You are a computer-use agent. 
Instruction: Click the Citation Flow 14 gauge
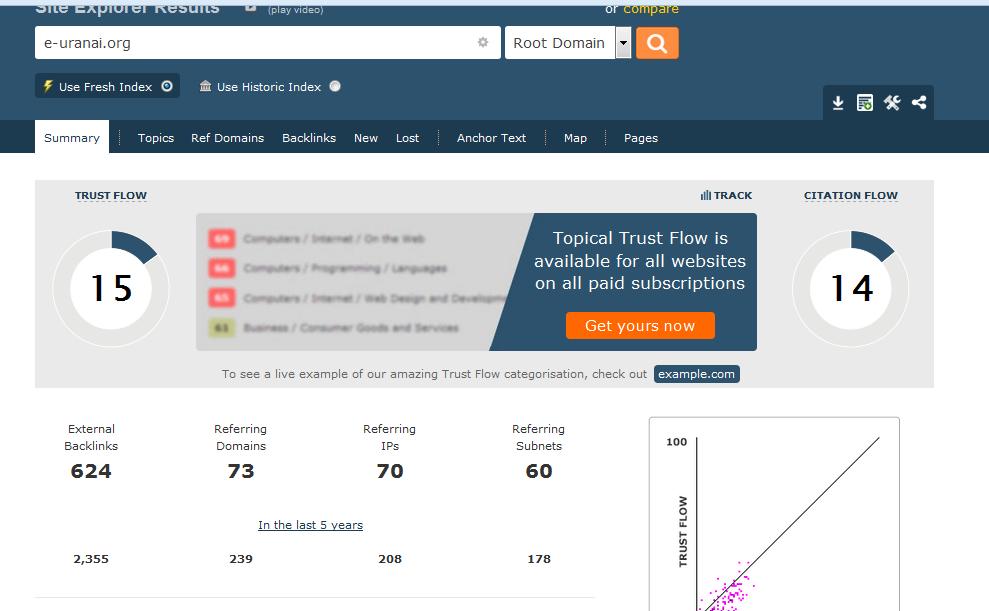(x=851, y=288)
